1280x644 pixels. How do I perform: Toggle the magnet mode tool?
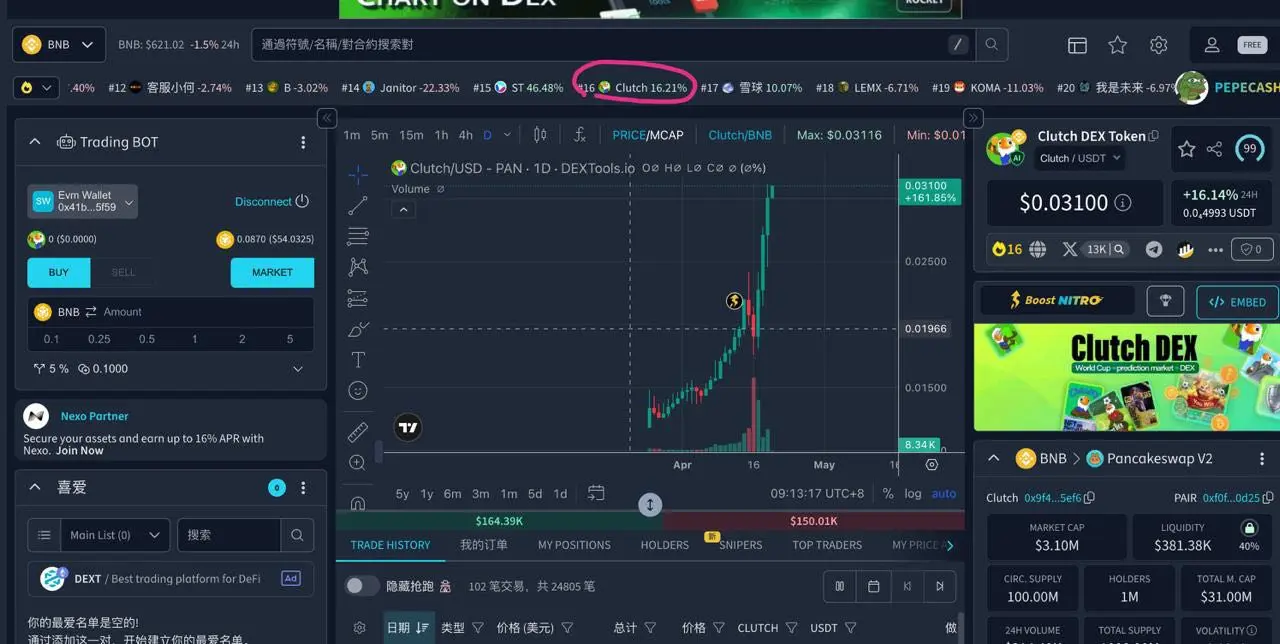(x=358, y=503)
